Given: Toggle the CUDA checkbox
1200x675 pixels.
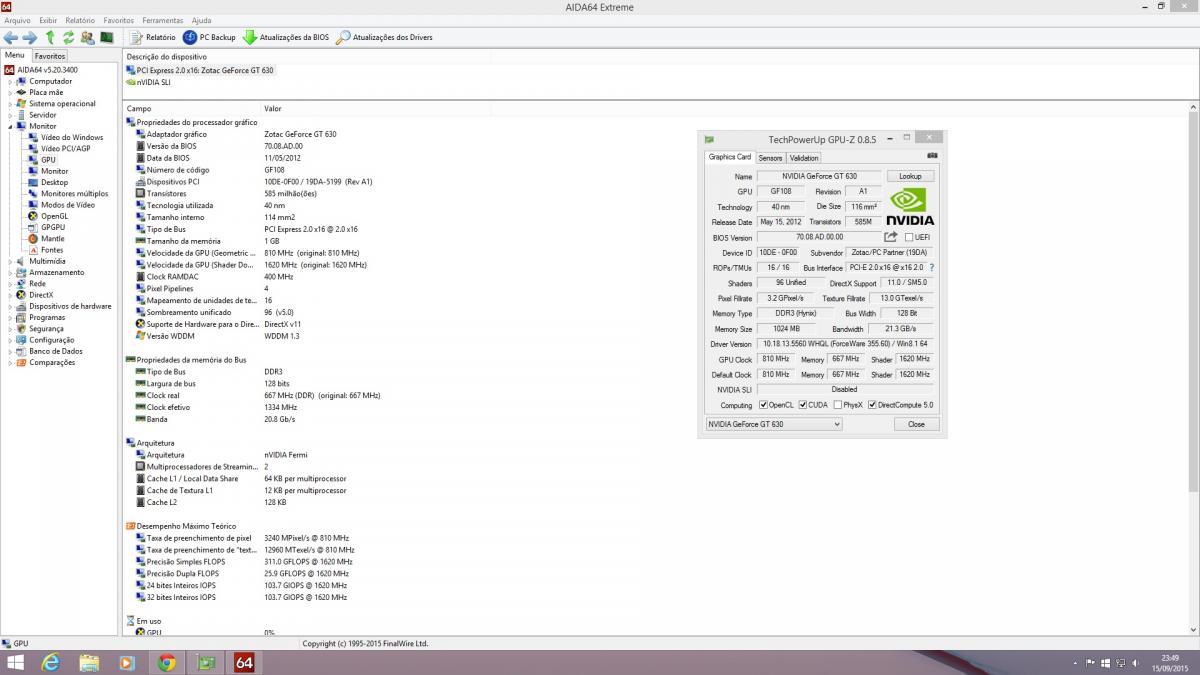Looking at the screenshot, I should pos(802,405).
